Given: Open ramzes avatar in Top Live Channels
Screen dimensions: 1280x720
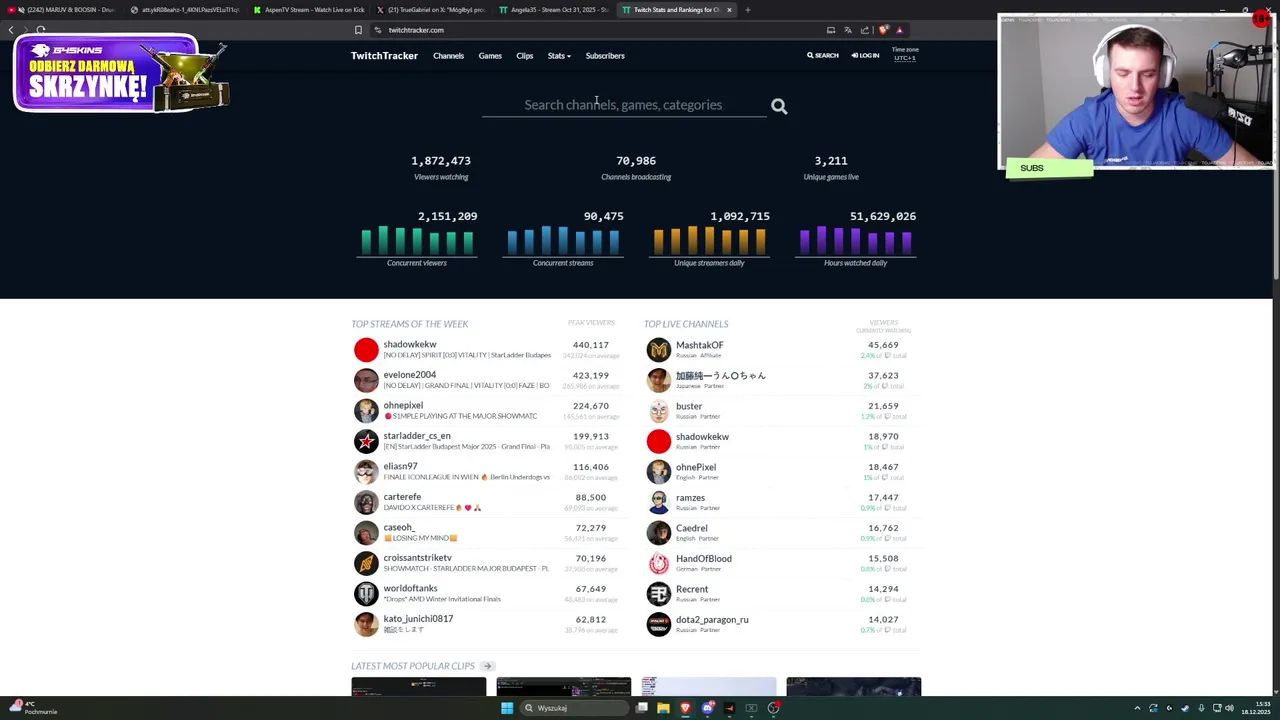Looking at the screenshot, I should pyautogui.click(x=658, y=502).
